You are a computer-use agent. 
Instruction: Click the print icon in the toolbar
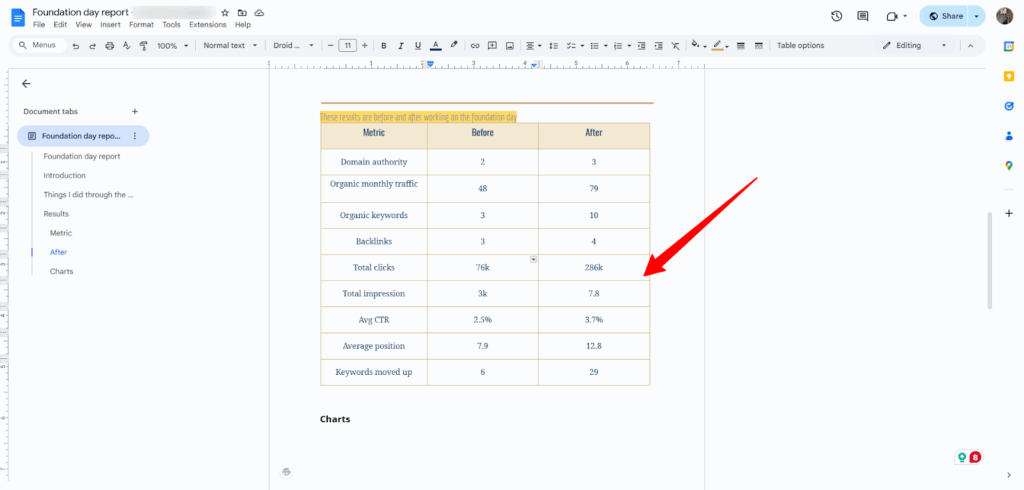[109, 45]
